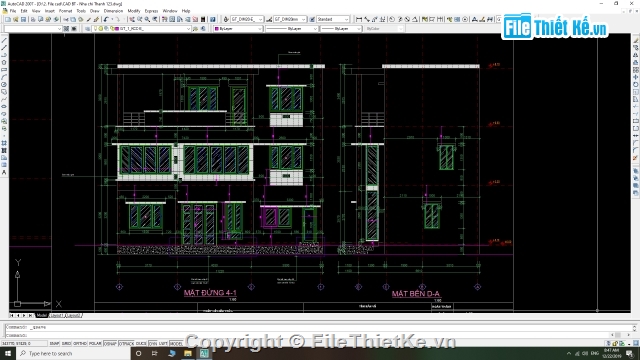Open the Layer Properties Manager icon

pyautogui.click(x=87, y=29)
